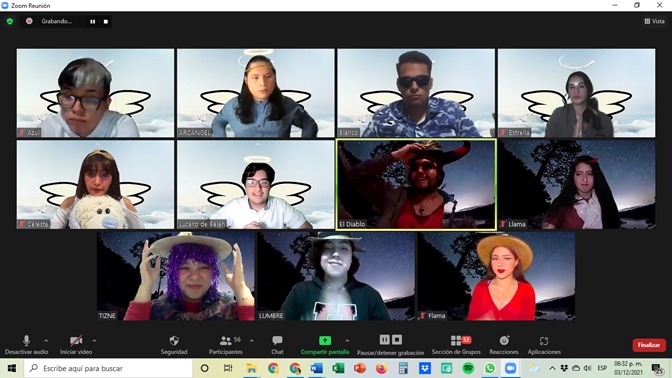Expand audio options arrow beside Desactivar audio

46,341
